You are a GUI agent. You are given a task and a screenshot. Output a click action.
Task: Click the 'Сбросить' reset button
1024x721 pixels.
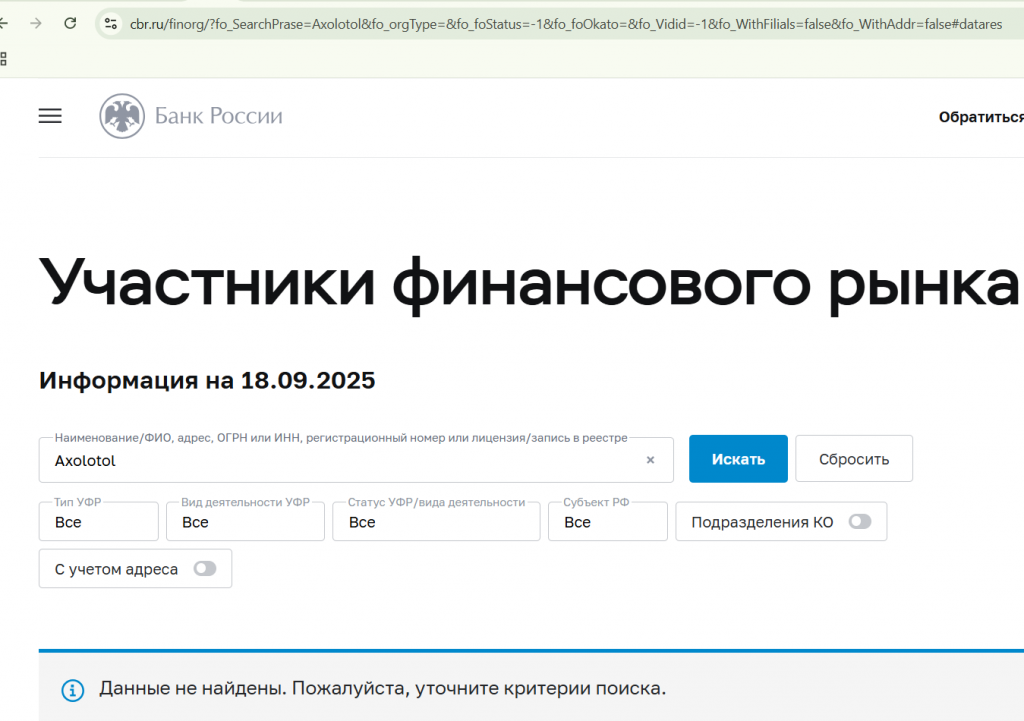click(853, 459)
